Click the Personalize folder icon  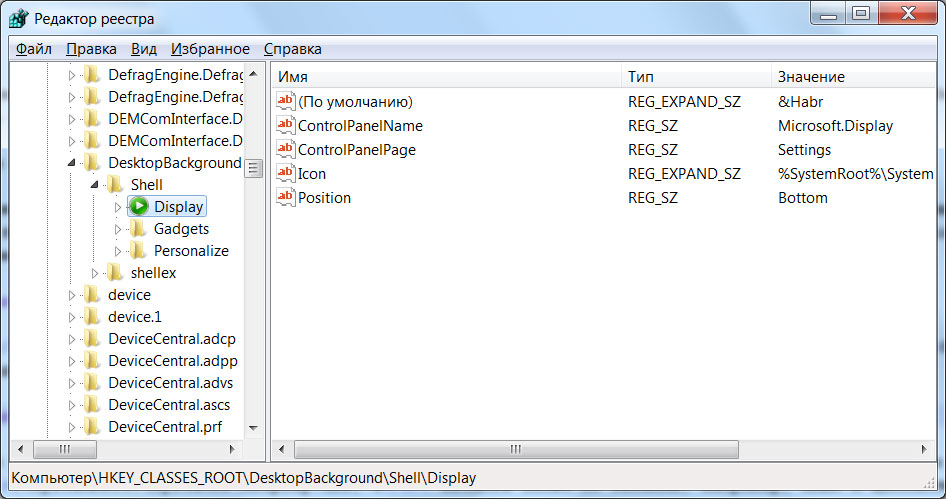tap(138, 250)
